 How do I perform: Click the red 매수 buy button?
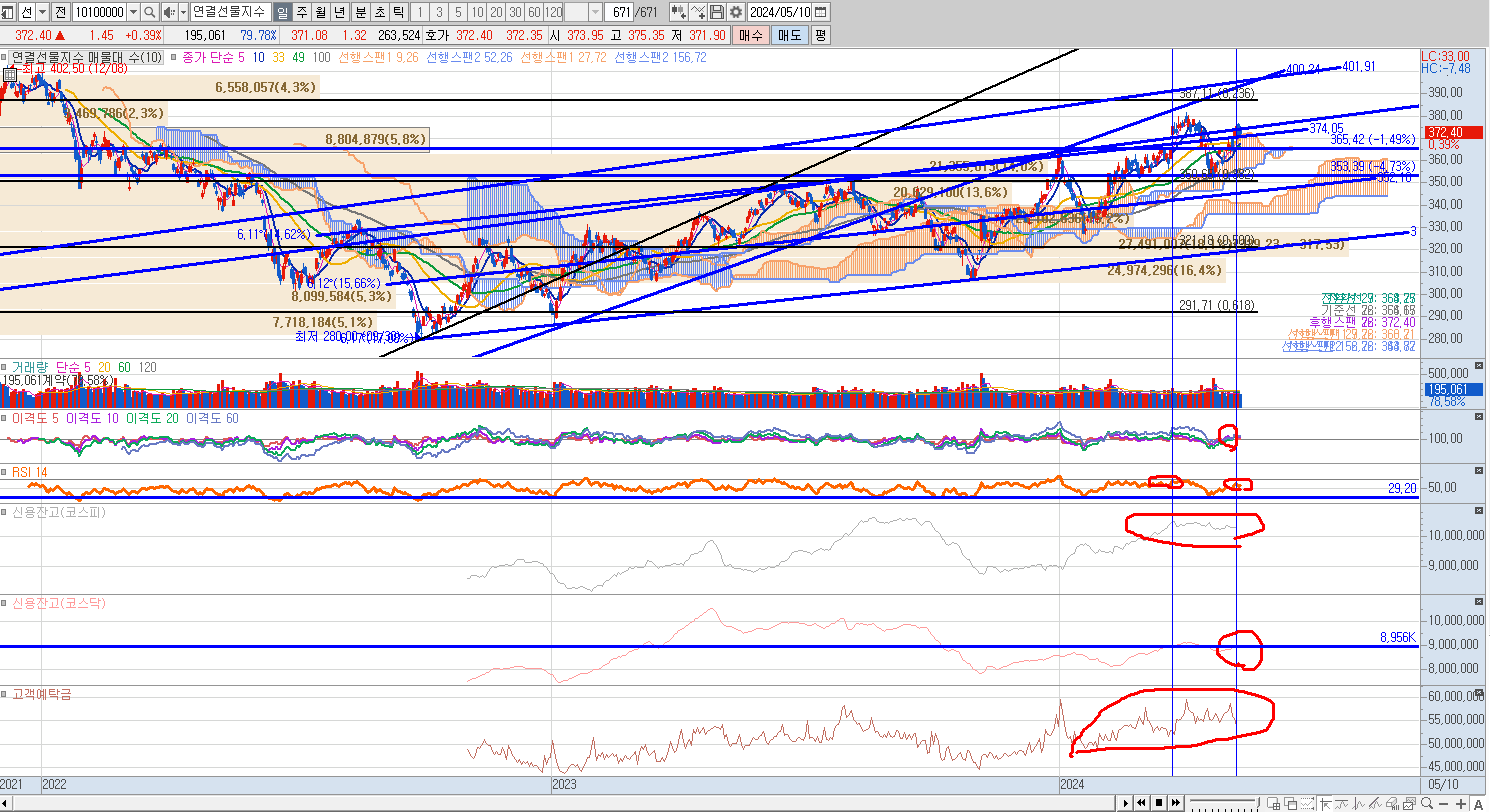click(751, 35)
